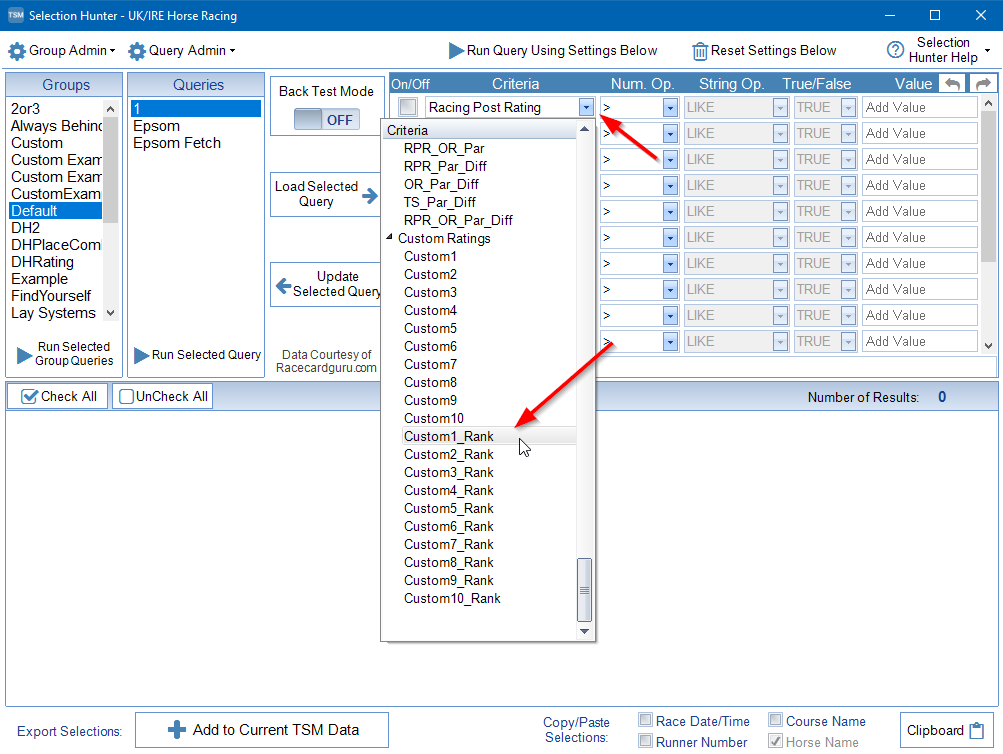Click the redo arrow above Value column

tap(983, 85)
